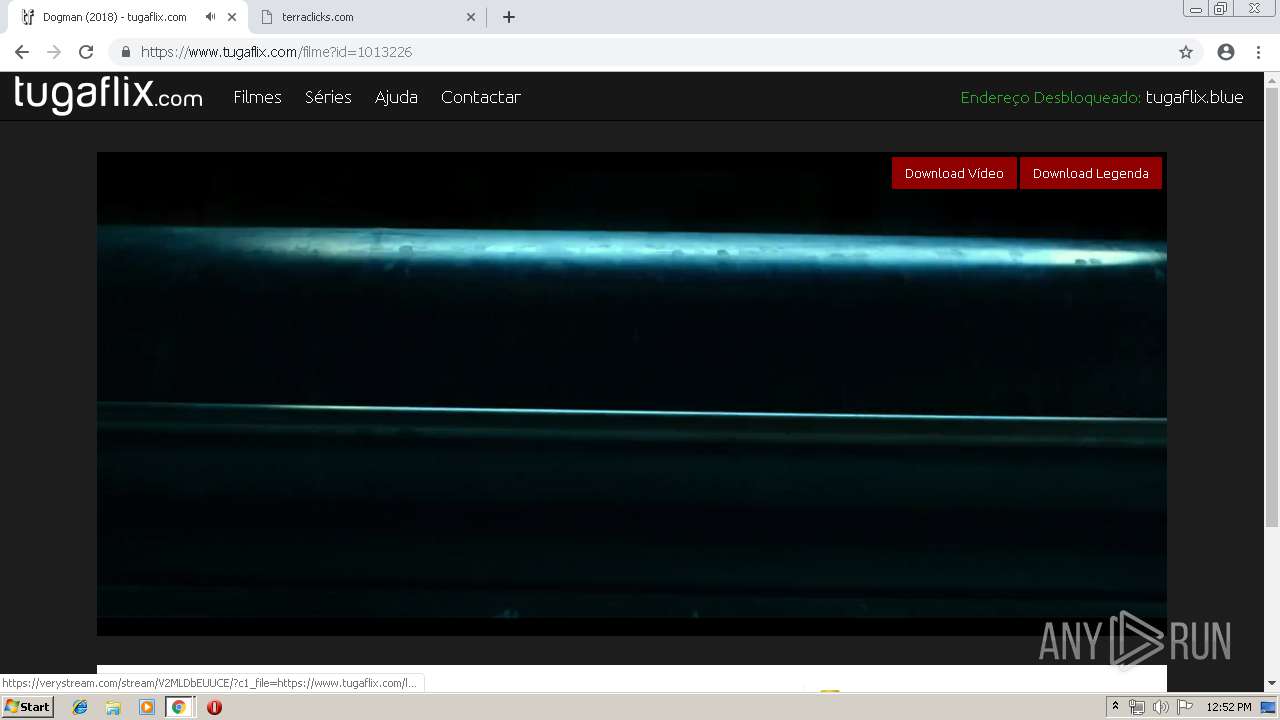Click the Show desktop icon by clock
Screen dimensions: 1280x720
(1268, 707)
